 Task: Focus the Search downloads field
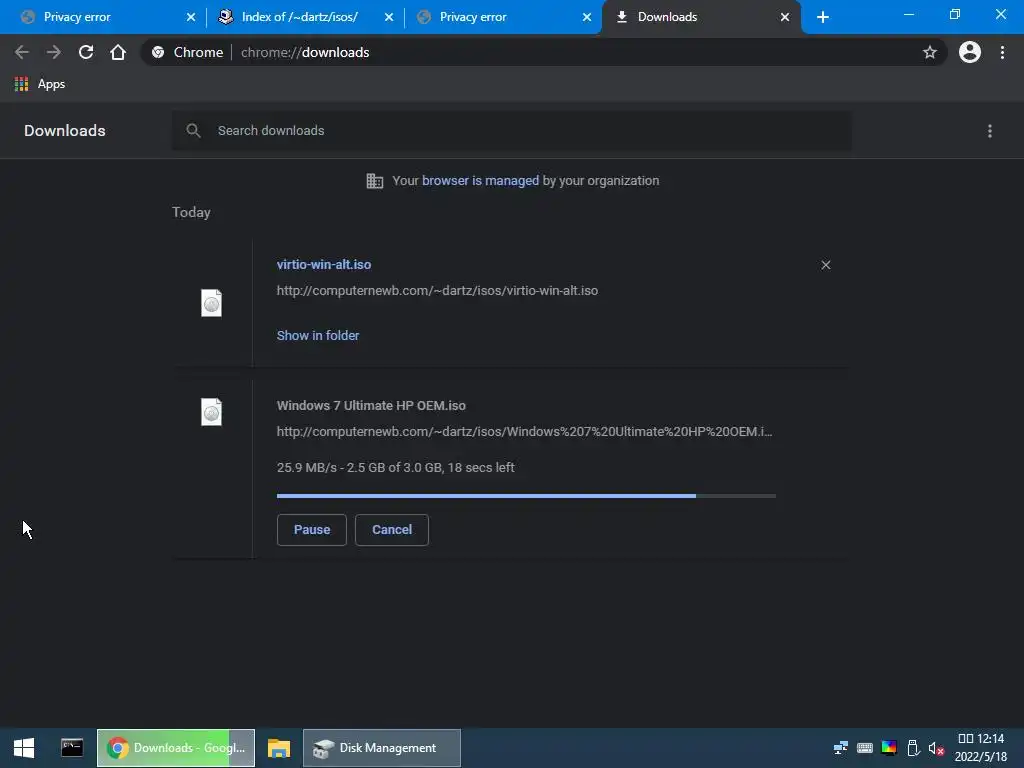click(x=511, y=131)
